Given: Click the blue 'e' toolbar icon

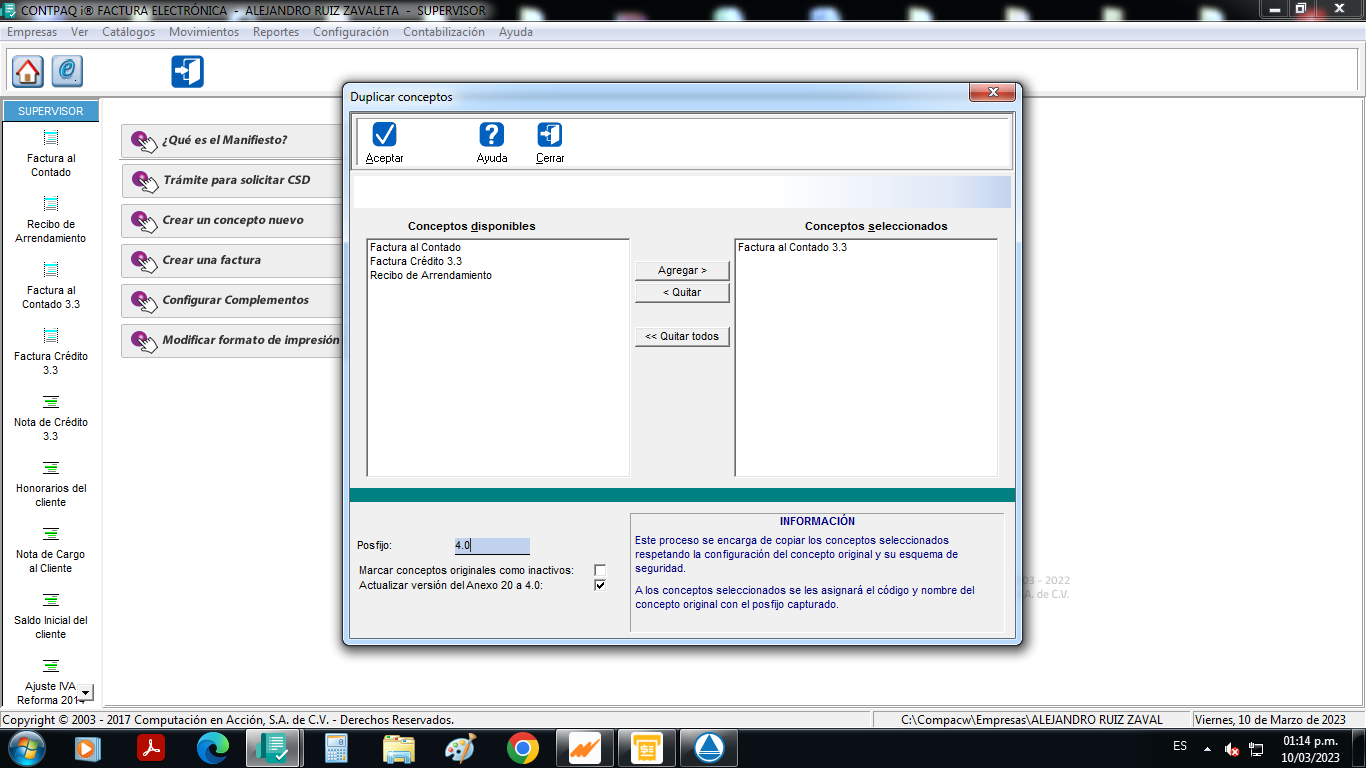Looking at the screenshot, I should (x=67, y=71).
